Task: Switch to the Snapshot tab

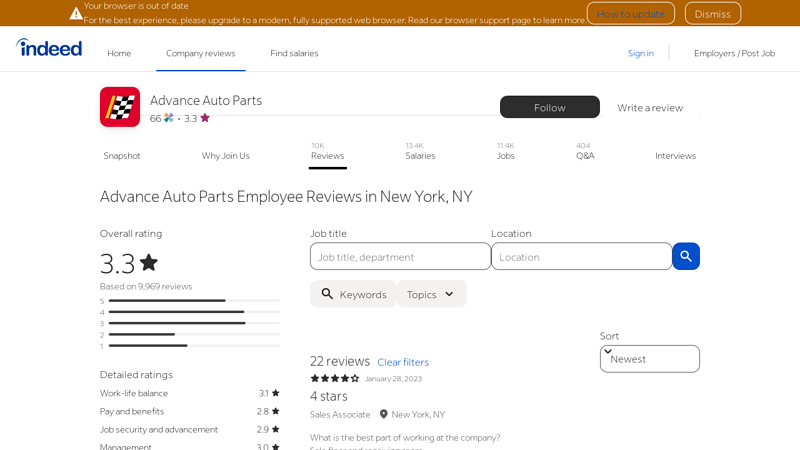Action: coord(121,156)
